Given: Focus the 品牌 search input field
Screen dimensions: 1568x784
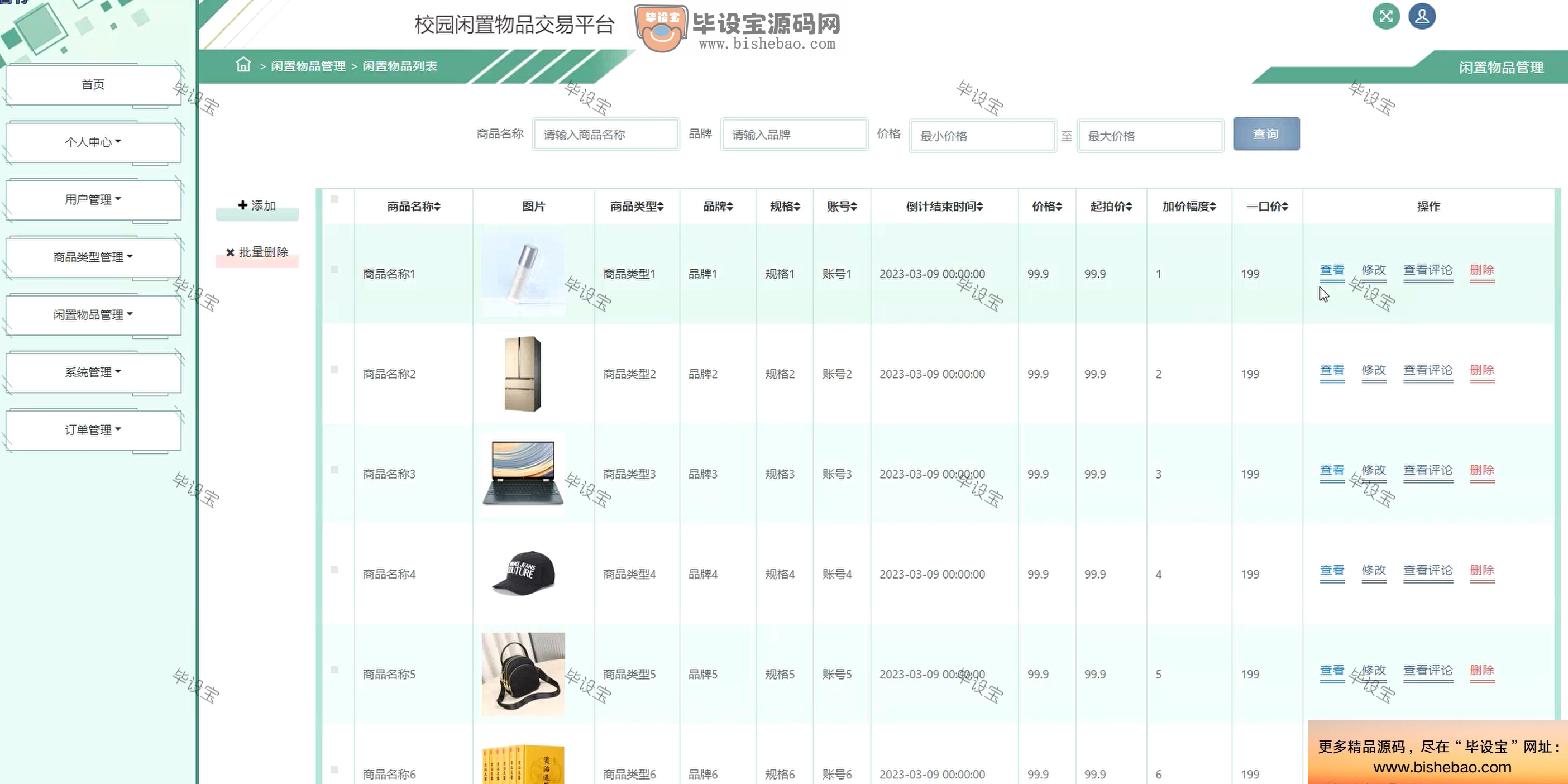Looking at the screenshot, I should pos(793,135).
